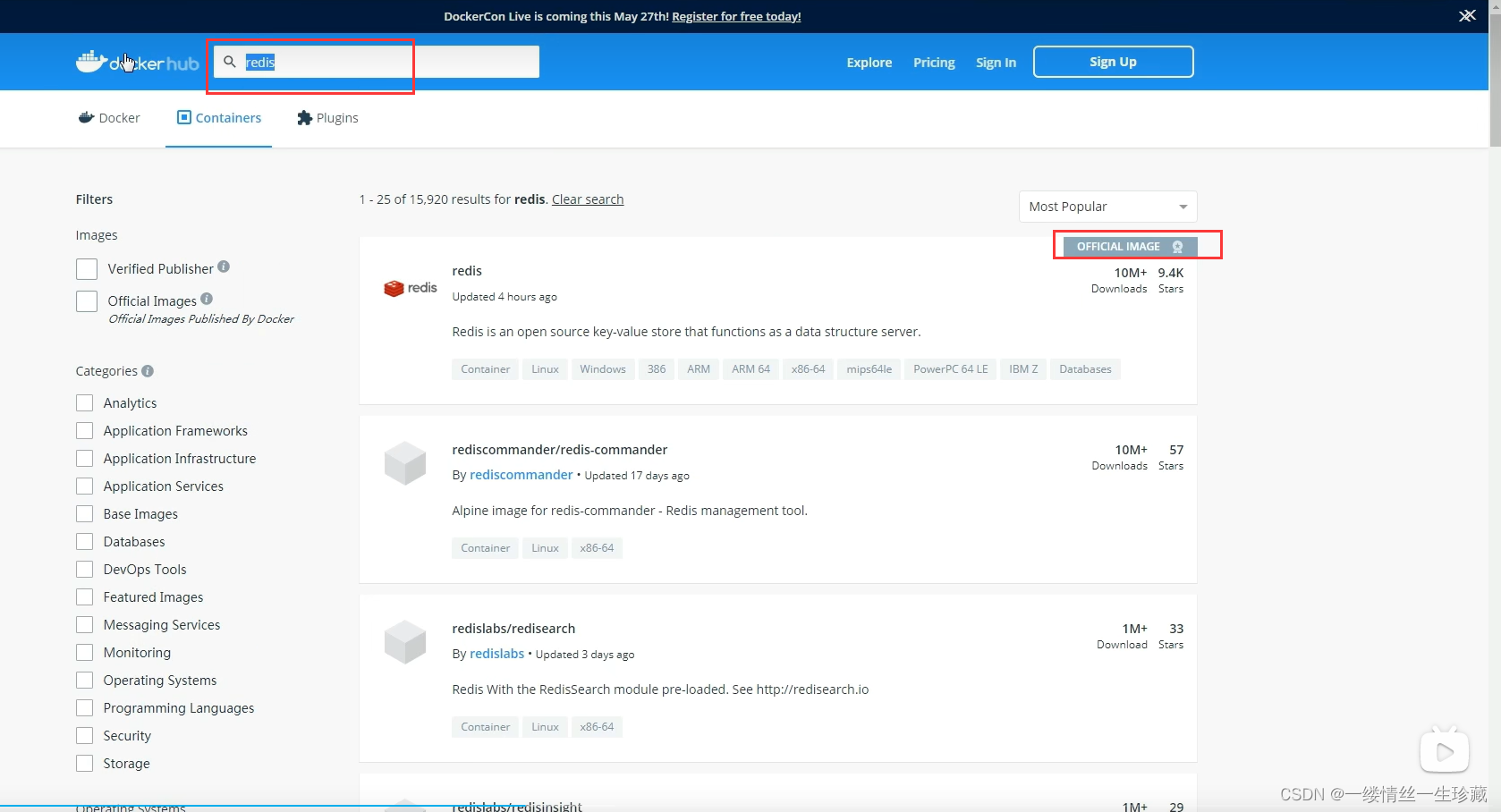The height and width of the screenshot is (812, 1501).
Task: Check the Analytics category
Action: tap(85, 402)
